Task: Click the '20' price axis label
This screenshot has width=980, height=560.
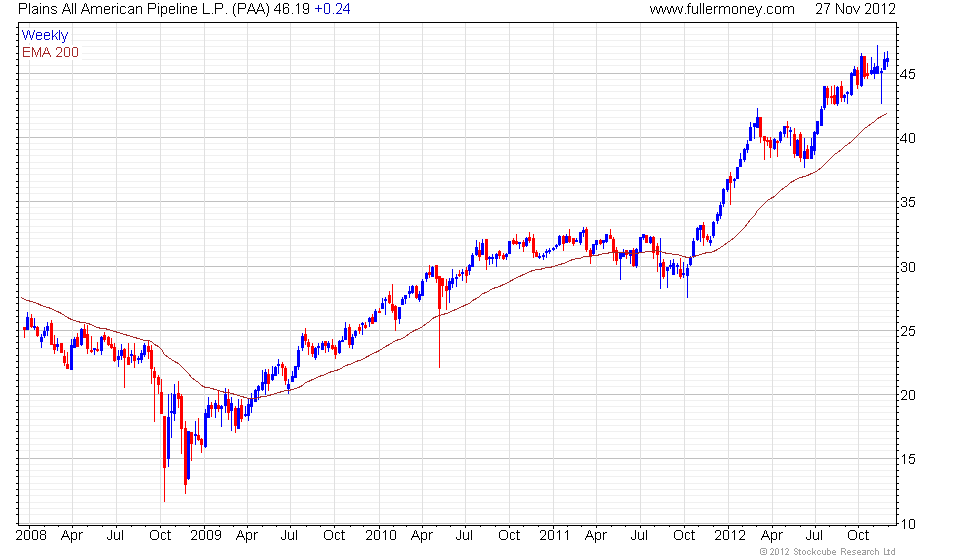Action: pyautogui.click(x=908, y=396)
